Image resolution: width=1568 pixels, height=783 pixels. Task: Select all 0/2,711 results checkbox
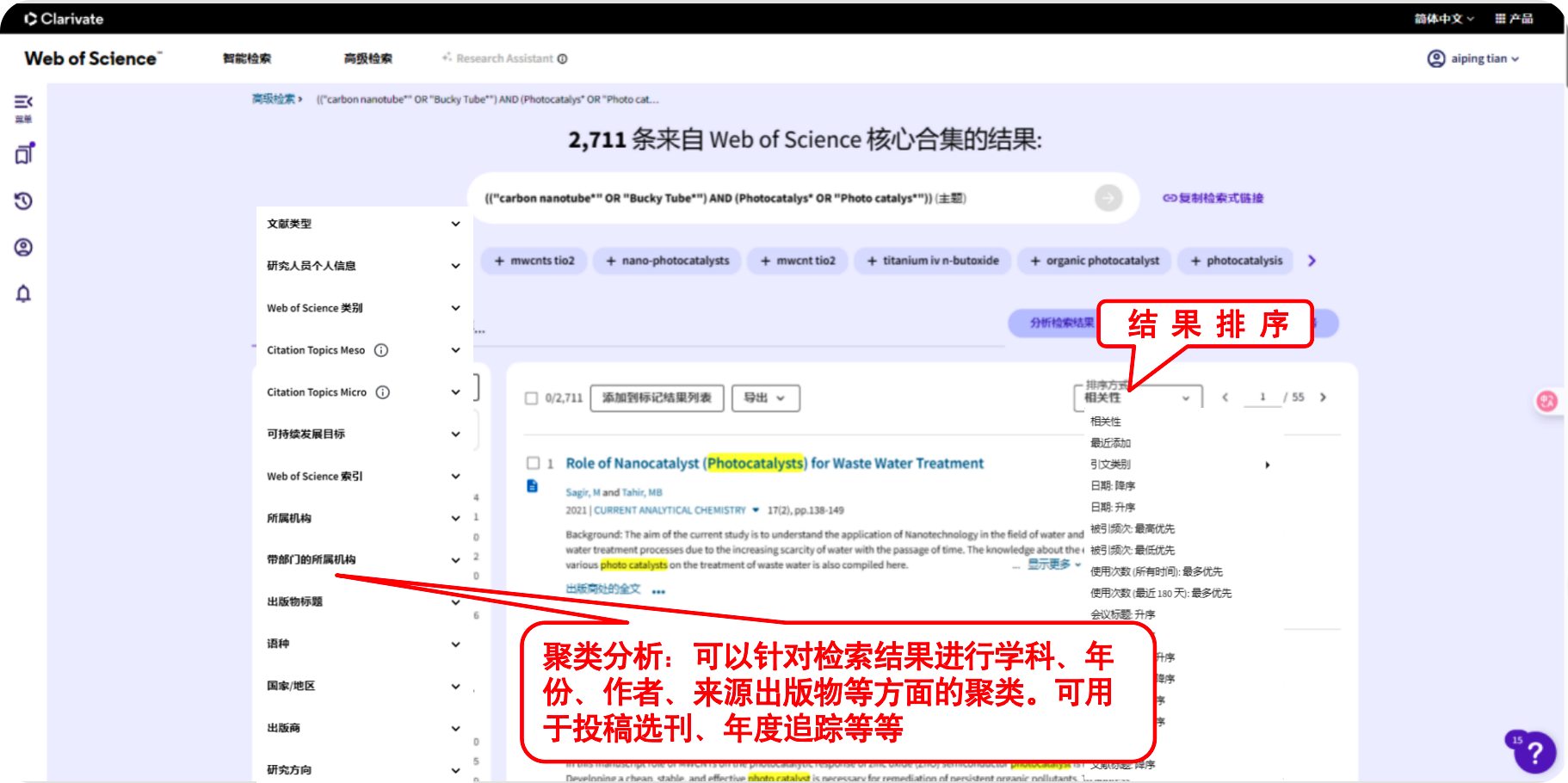532,398
